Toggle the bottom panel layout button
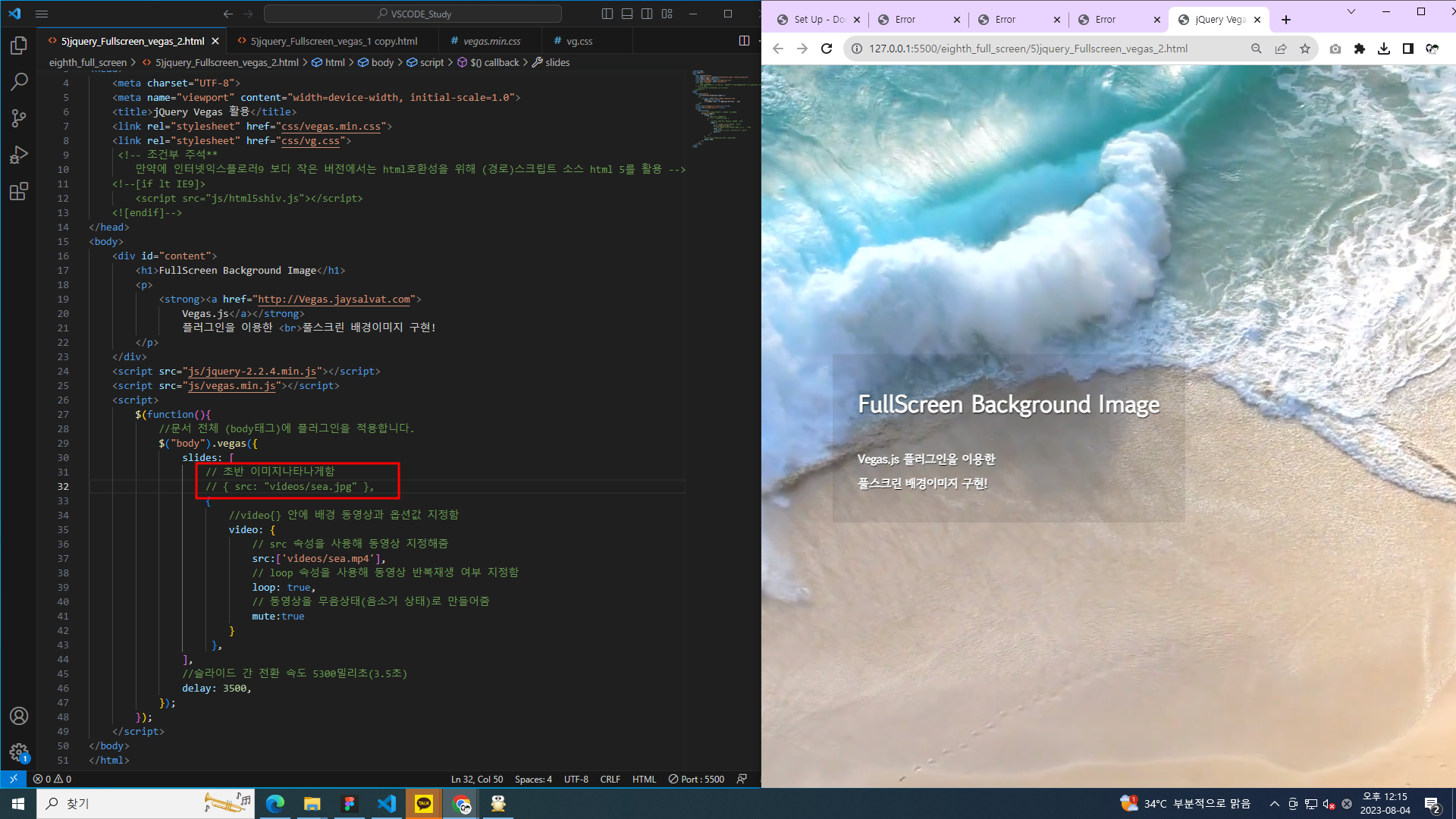The width and height of the screenshot is (1456, 819). click(627, 14)
